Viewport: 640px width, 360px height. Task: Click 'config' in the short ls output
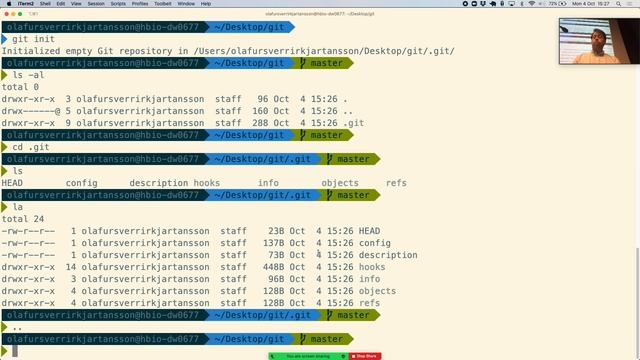pyautogui.click(x=82, y=183)
